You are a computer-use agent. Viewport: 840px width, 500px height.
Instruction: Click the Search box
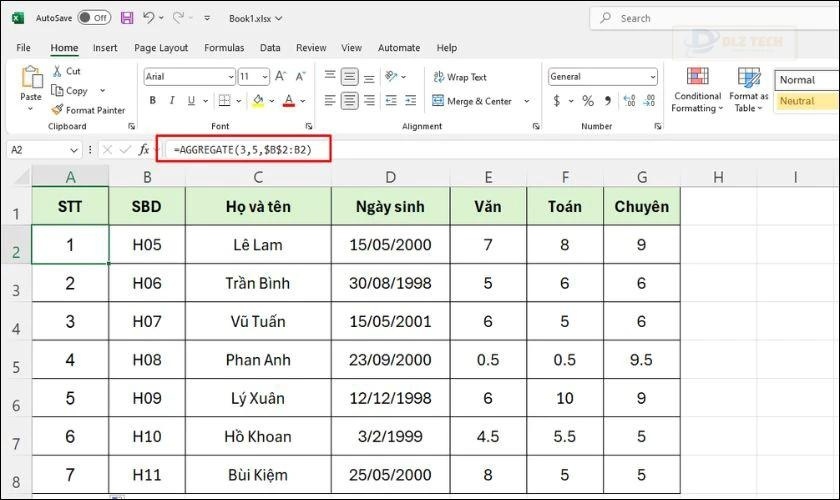click(715, 18)
